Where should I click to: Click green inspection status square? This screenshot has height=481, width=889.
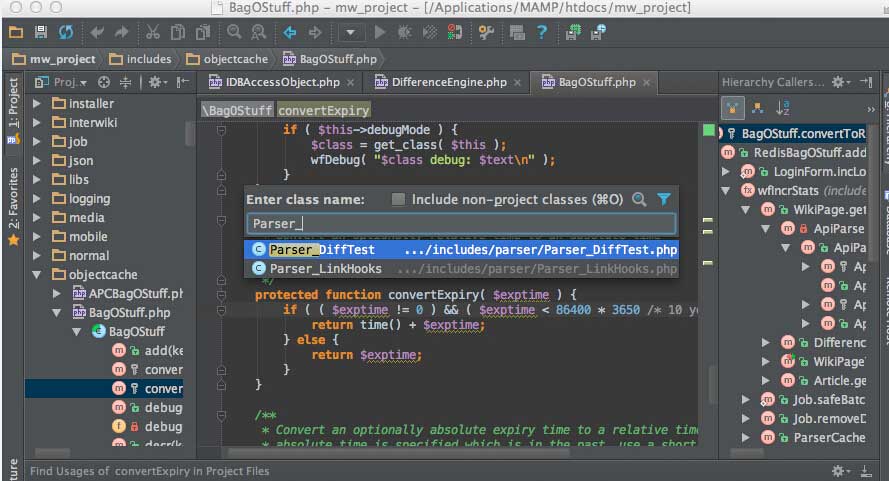[708, 130]
